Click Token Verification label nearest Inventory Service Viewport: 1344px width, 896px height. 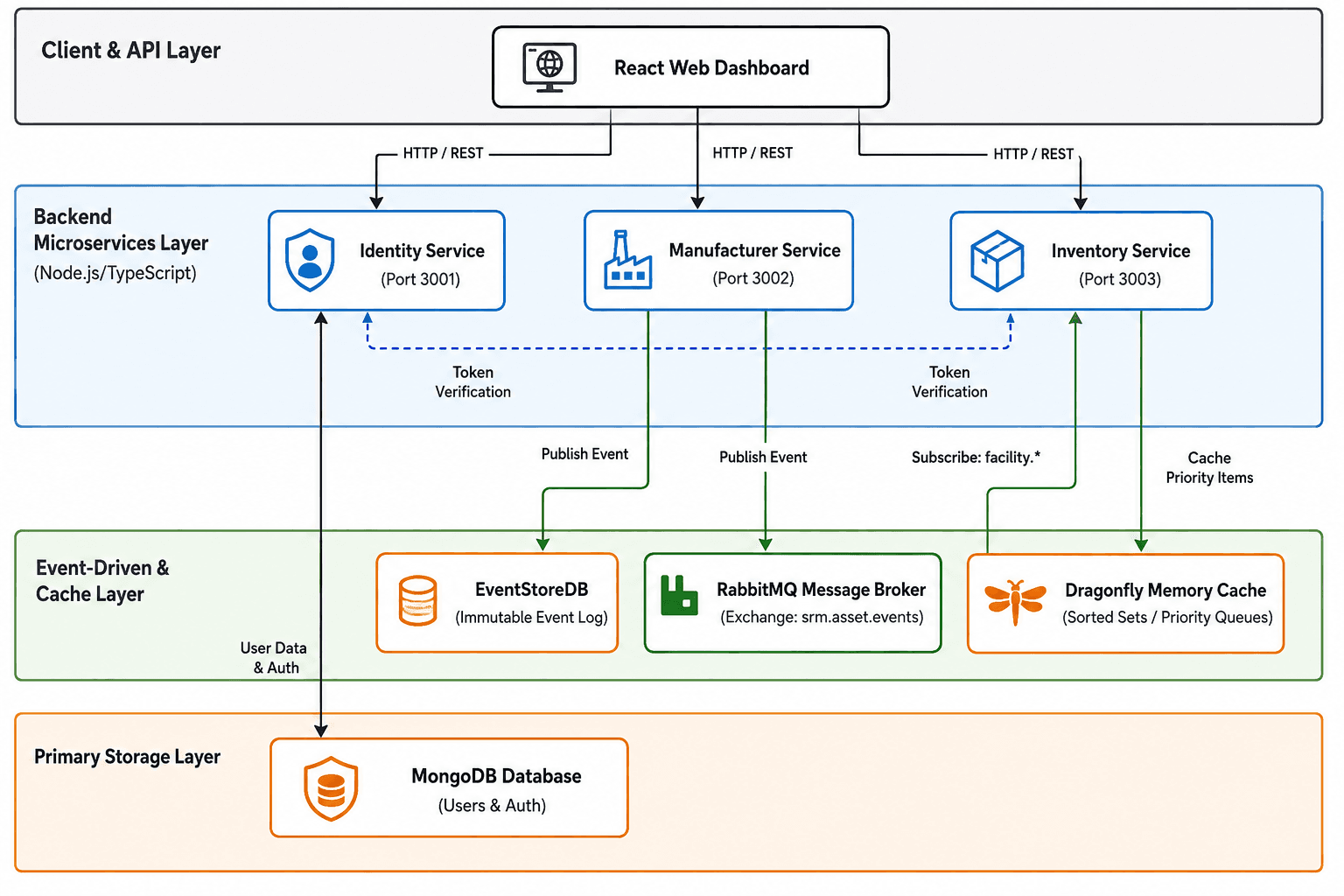tap(949, 382)
